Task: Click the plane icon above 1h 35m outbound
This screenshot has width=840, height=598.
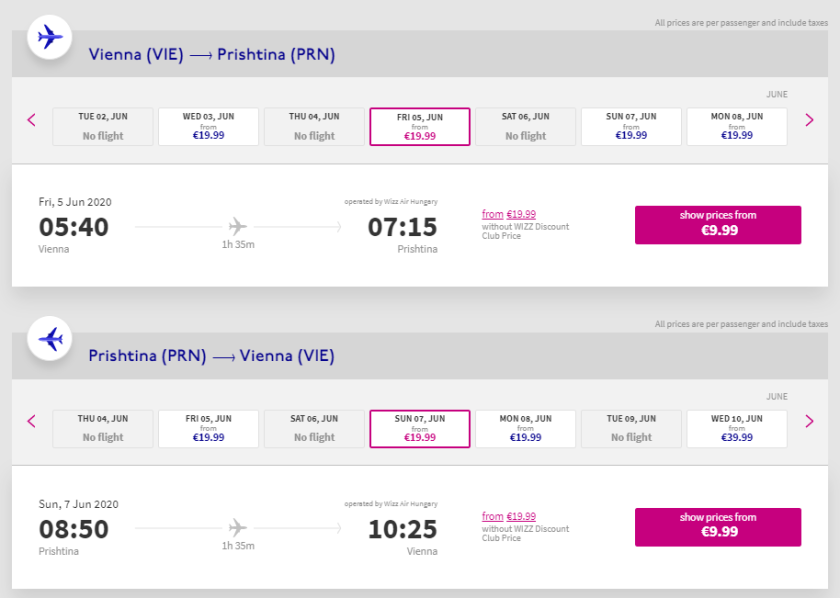Action: click(237, 226)
